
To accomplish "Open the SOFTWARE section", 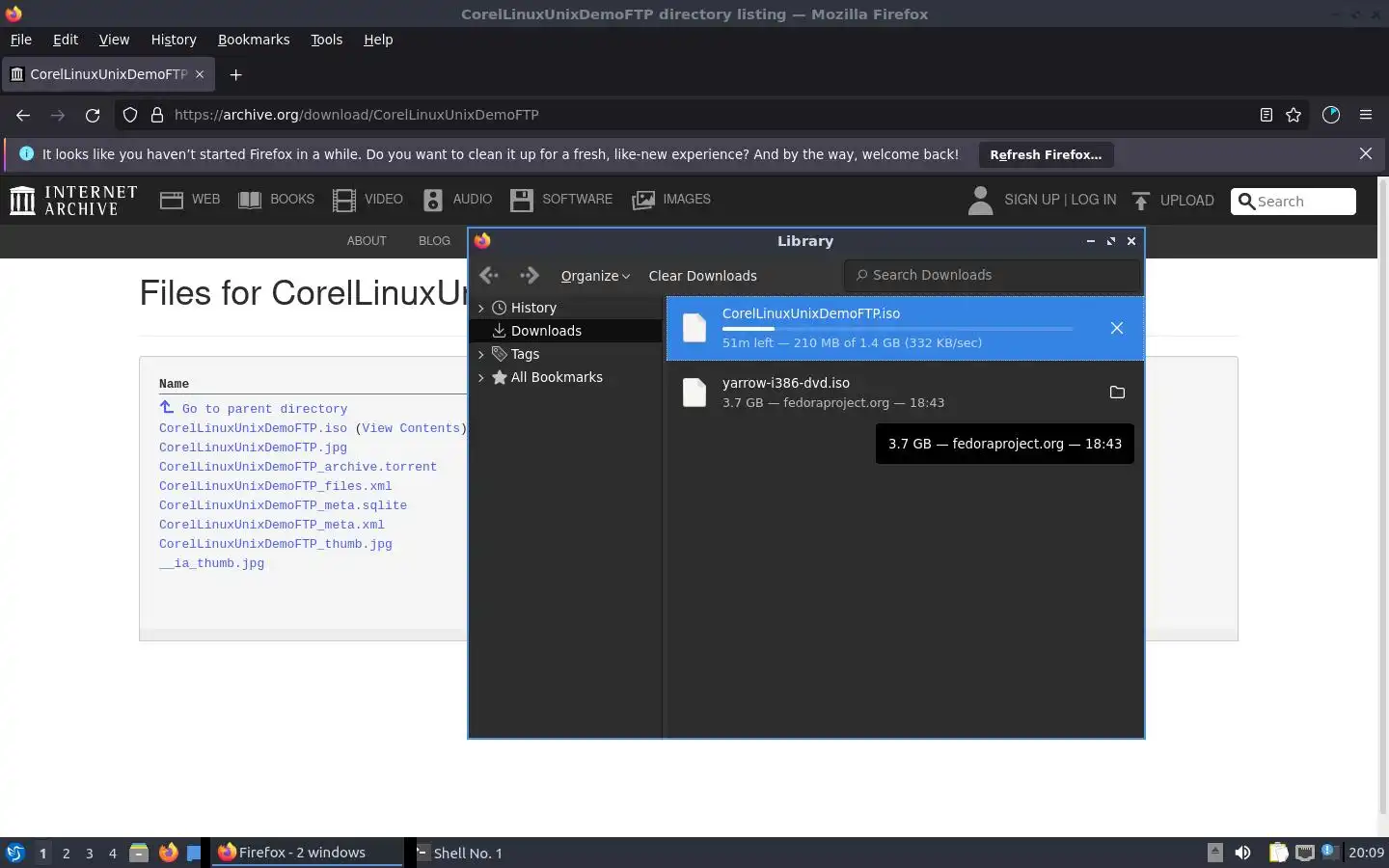I will click(x=561, y=200).
